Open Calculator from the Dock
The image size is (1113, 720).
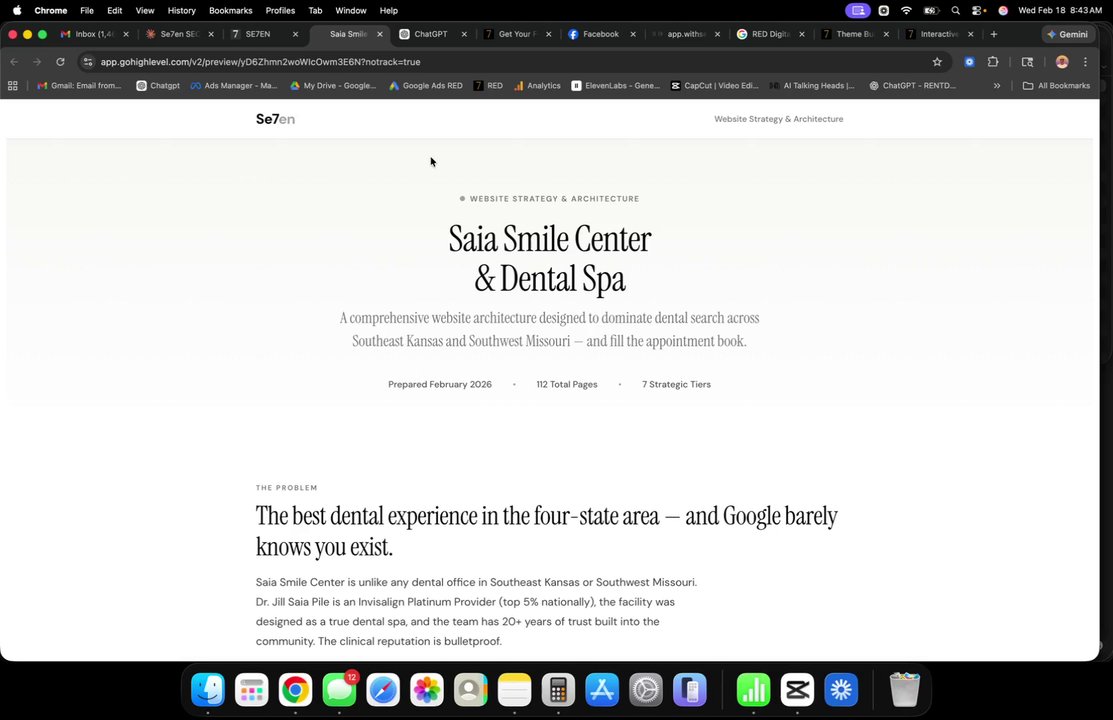pyautogui.click(x=558, y=689)
